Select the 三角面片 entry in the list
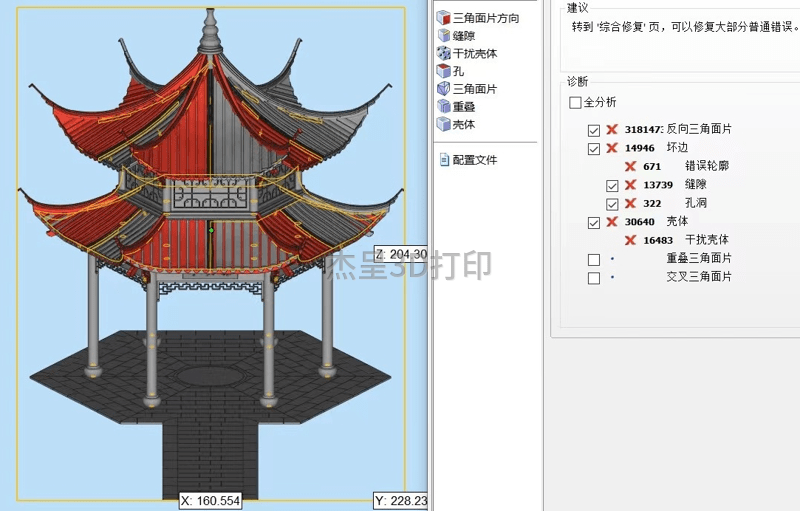Image resolution: width=800 pixels, height=511 pixels. point(475,89)
